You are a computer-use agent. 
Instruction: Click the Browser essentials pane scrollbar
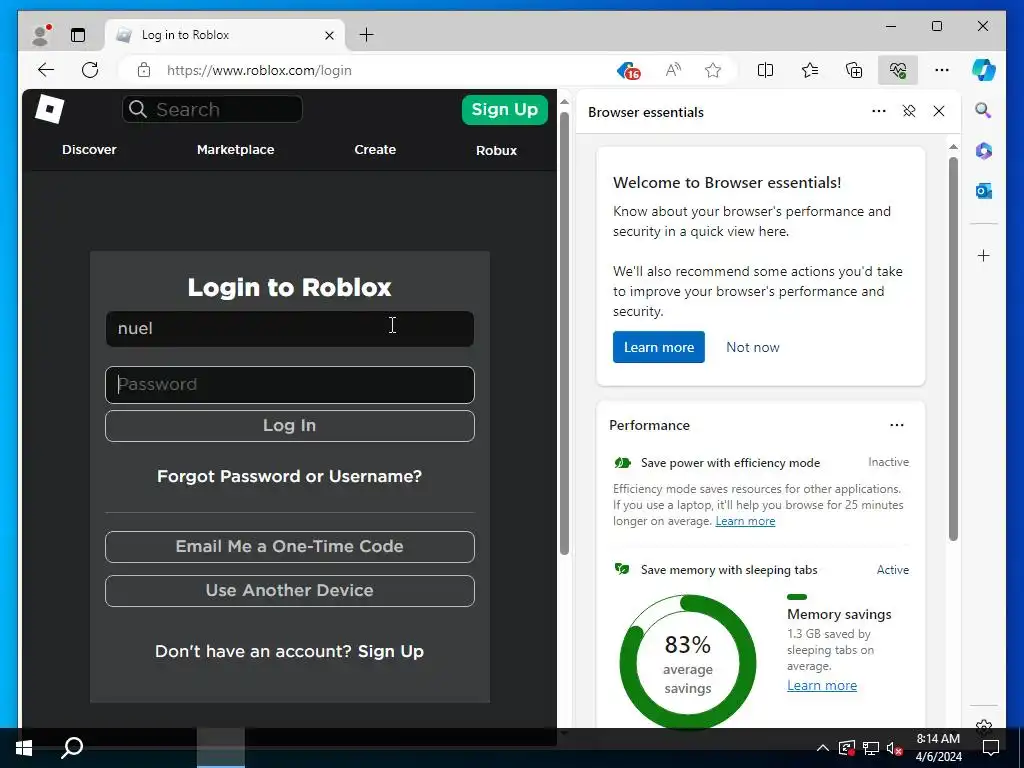click(953, 349)
